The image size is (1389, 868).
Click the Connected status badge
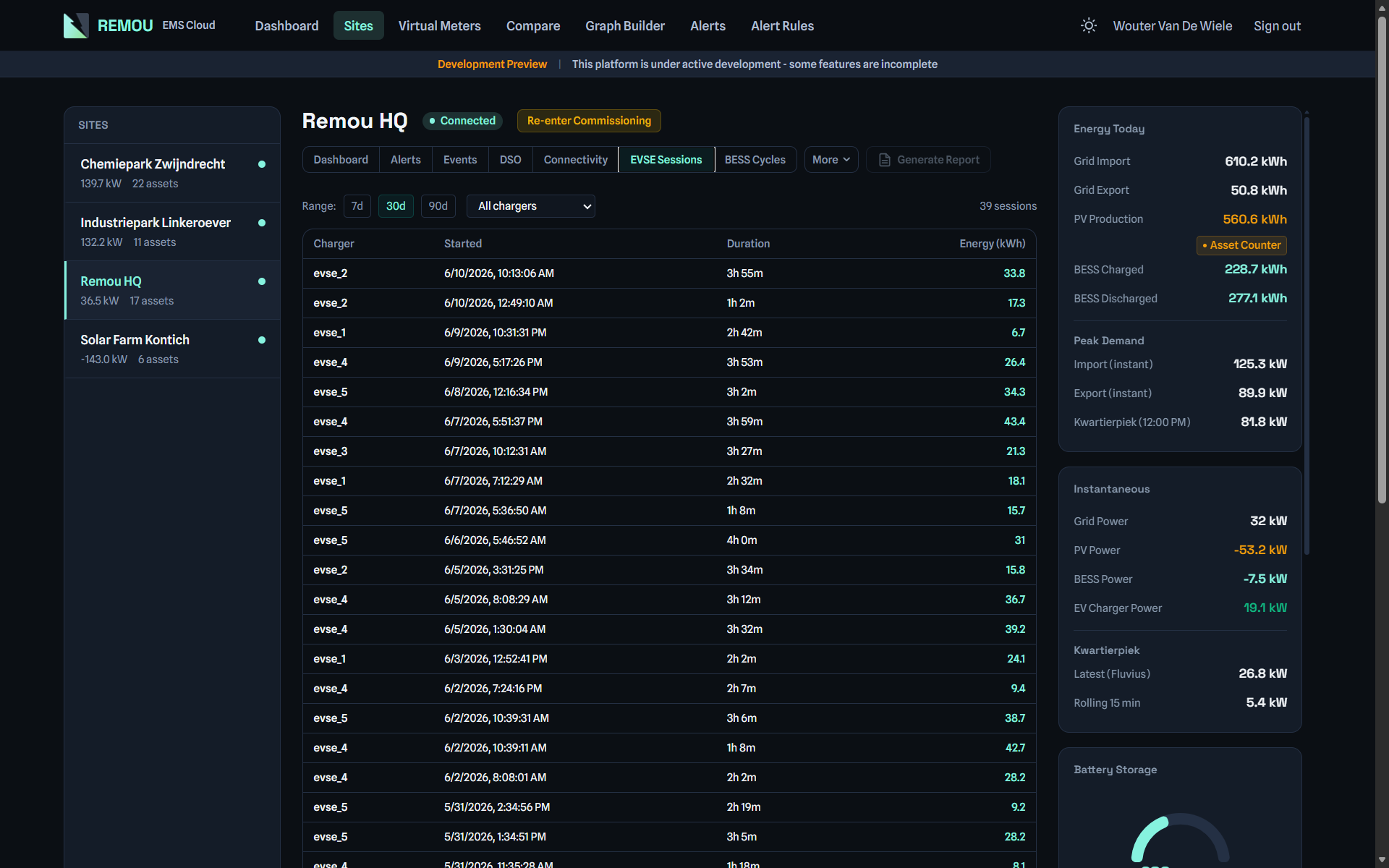(x=463, y=121)
